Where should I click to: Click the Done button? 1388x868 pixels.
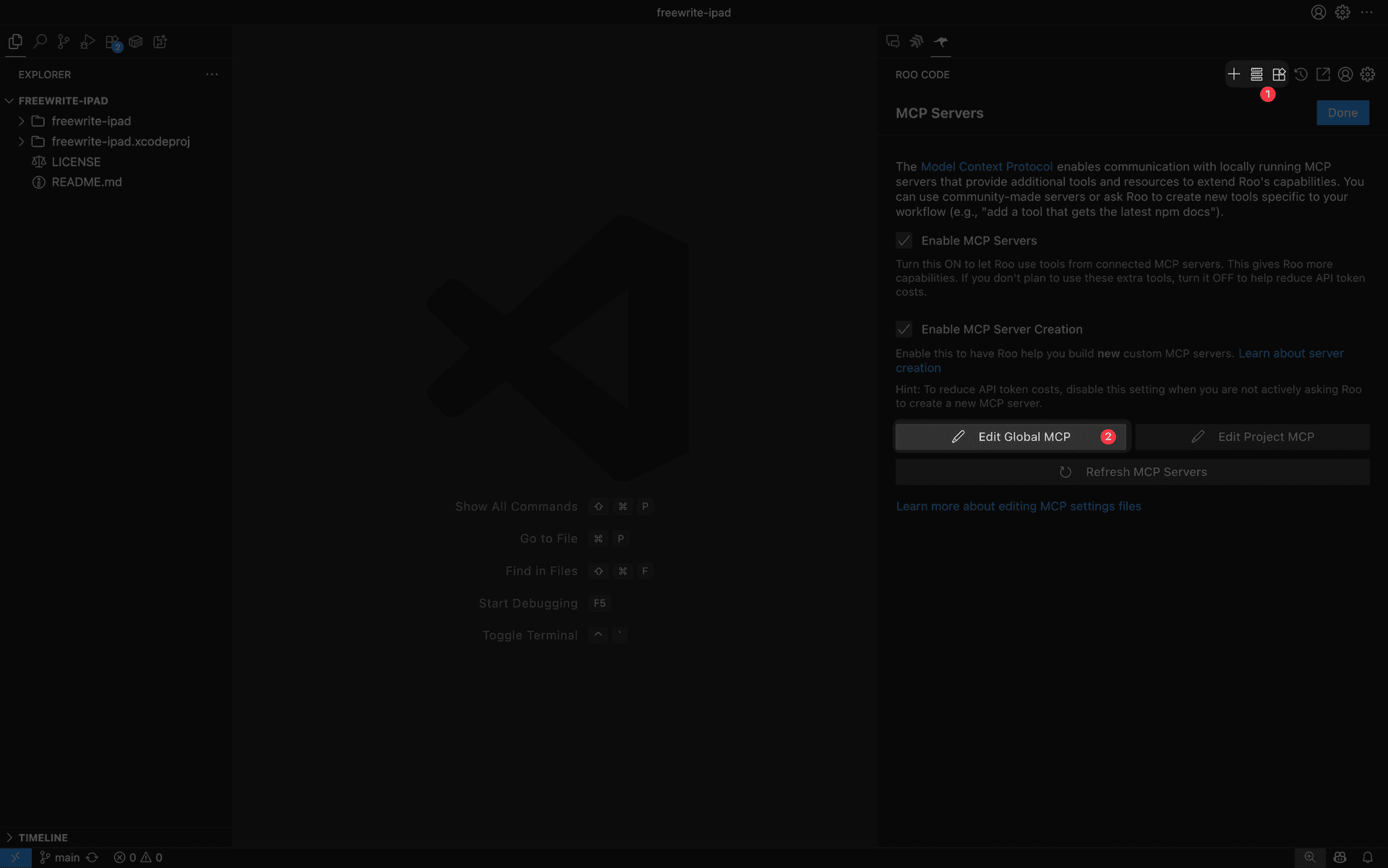coord(1342,112)
